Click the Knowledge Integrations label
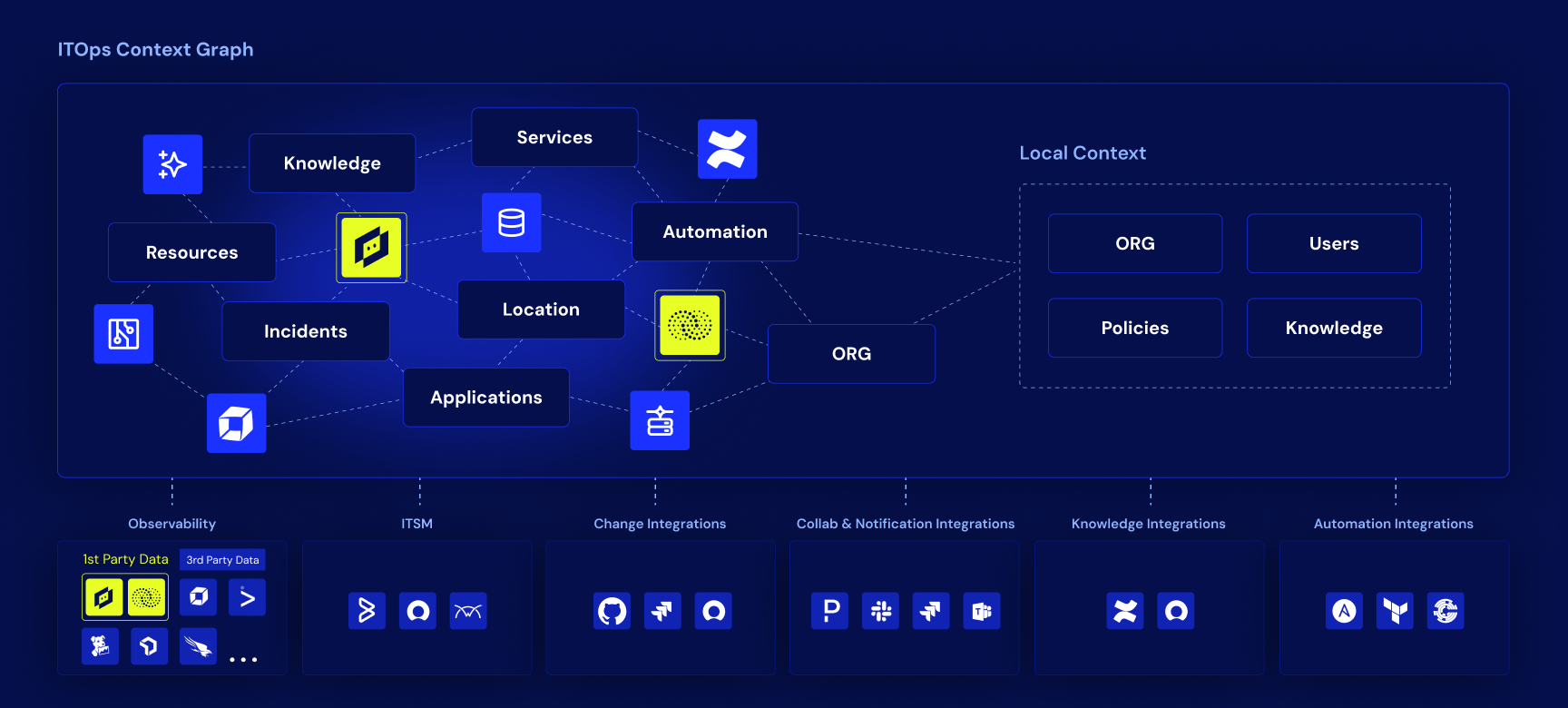This screenshot has width=1568, height=708. (1148, 524)
